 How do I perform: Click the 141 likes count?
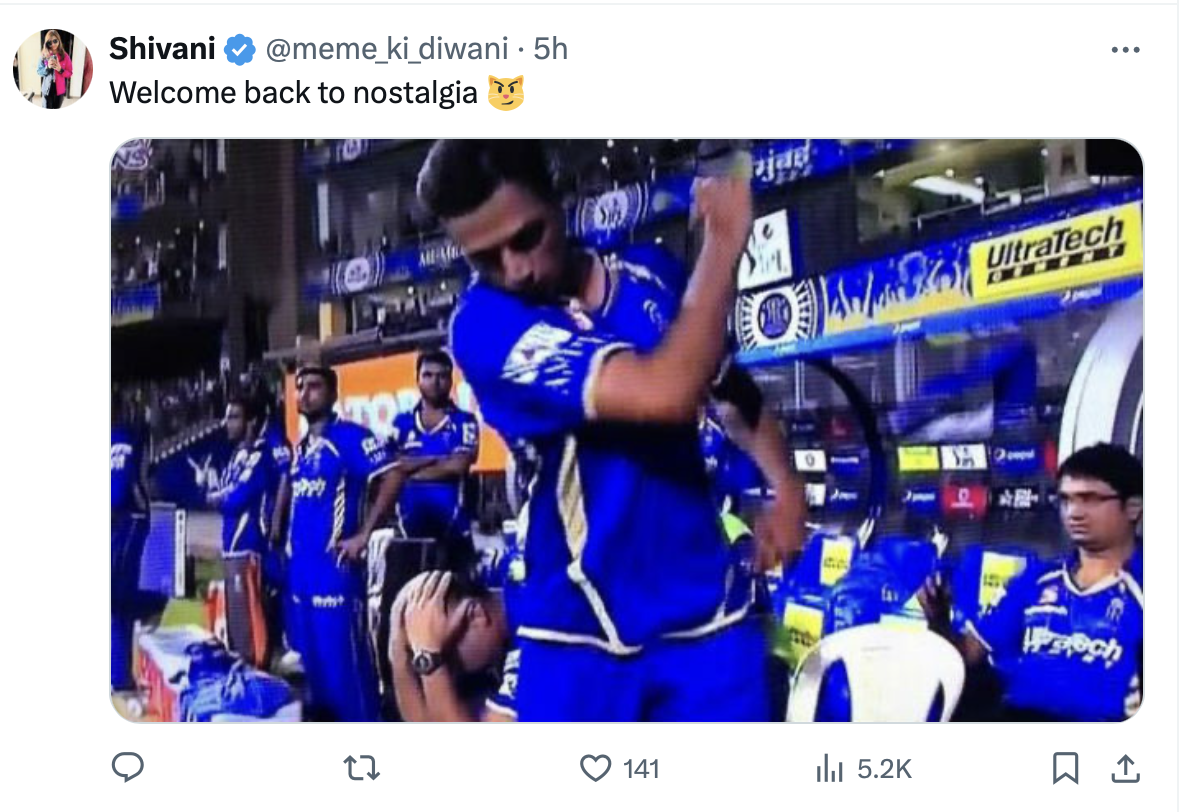641,769
